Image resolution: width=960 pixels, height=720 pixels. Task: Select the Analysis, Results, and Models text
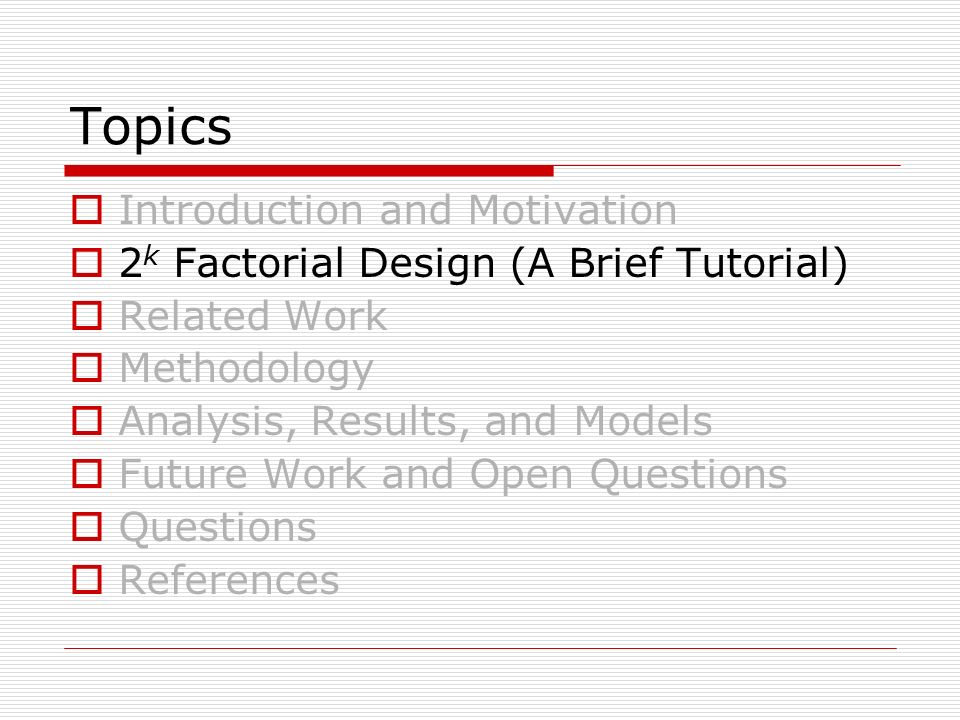tap(416, 422)
